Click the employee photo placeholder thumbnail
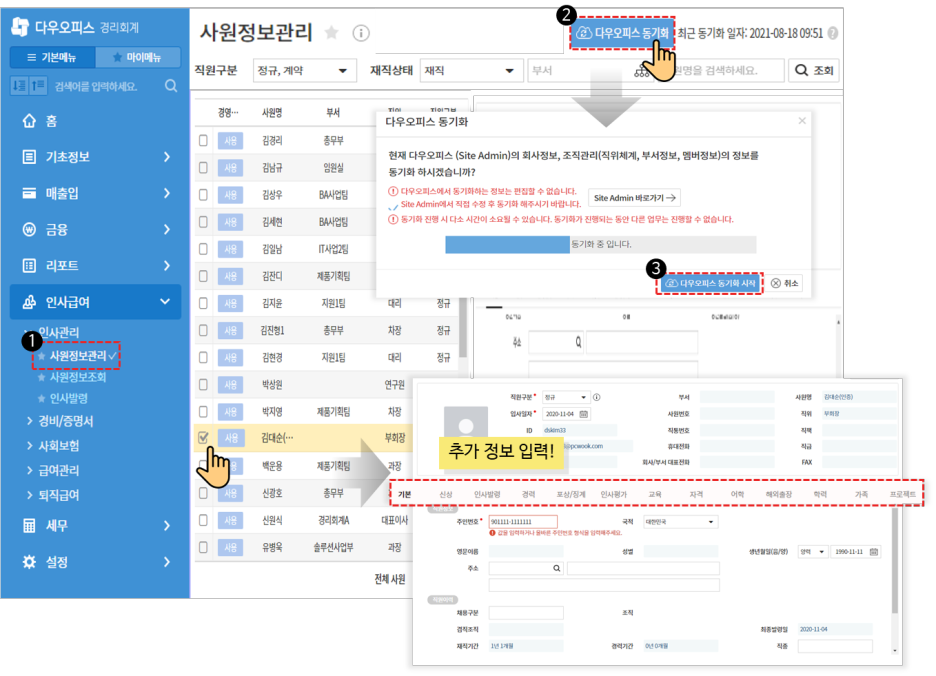Viewport: 936px width, 676px height. pos(466,423)
